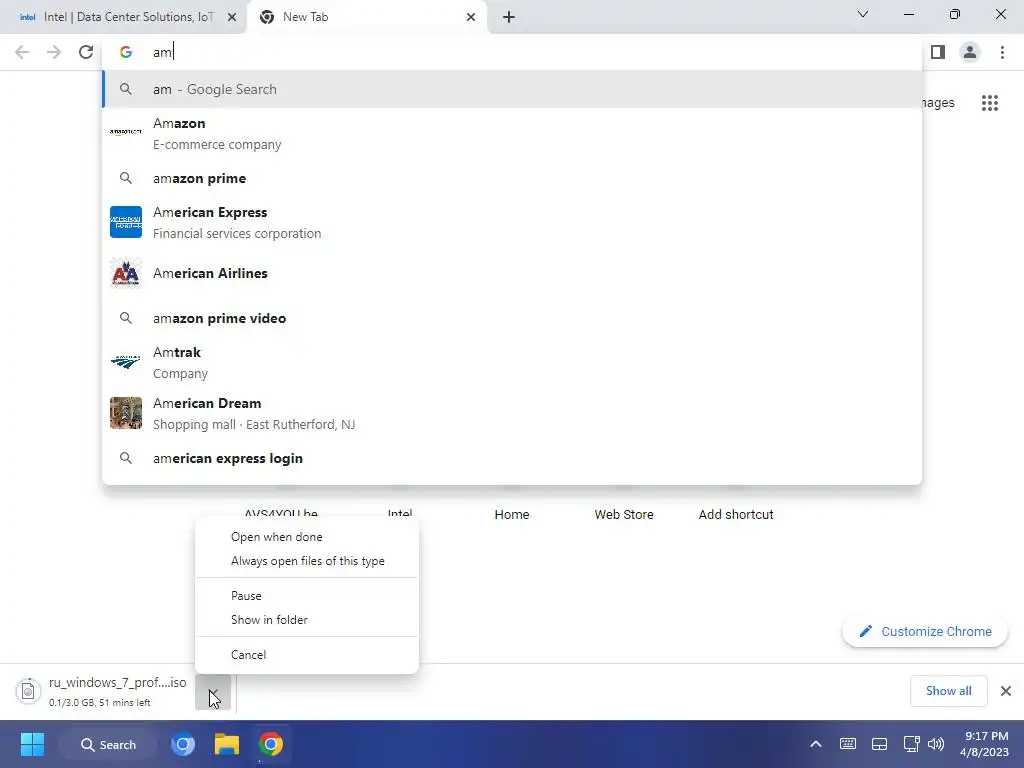This screenshot has height=768, width=1024.
Task: Open the Chrome profile avatar
Action: 970,52
